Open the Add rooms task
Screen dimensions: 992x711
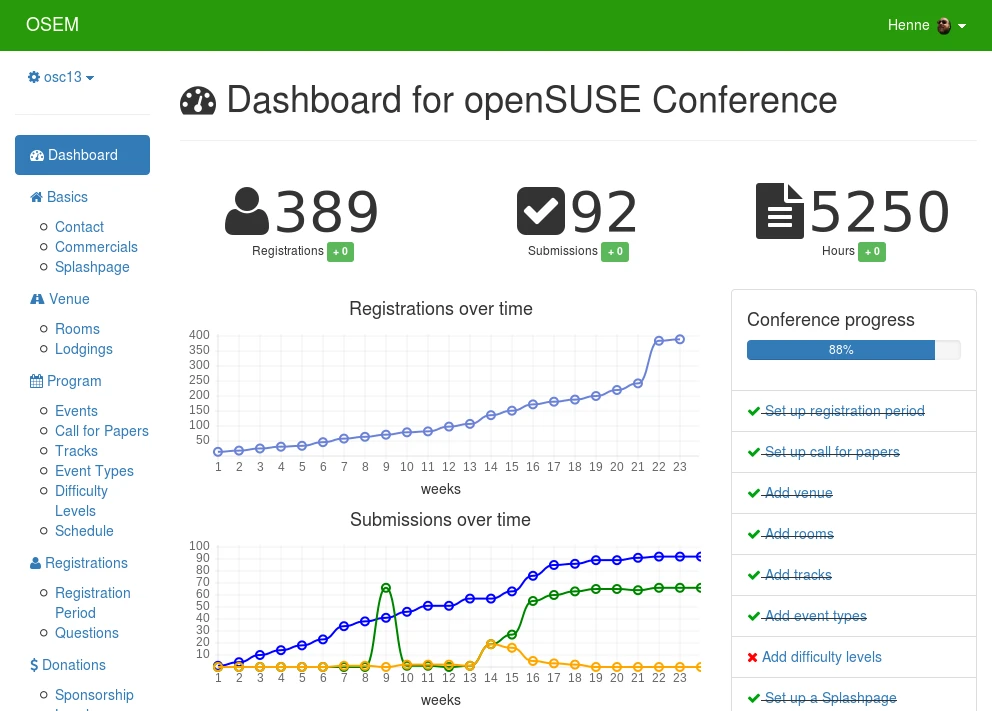pos(799,535)
